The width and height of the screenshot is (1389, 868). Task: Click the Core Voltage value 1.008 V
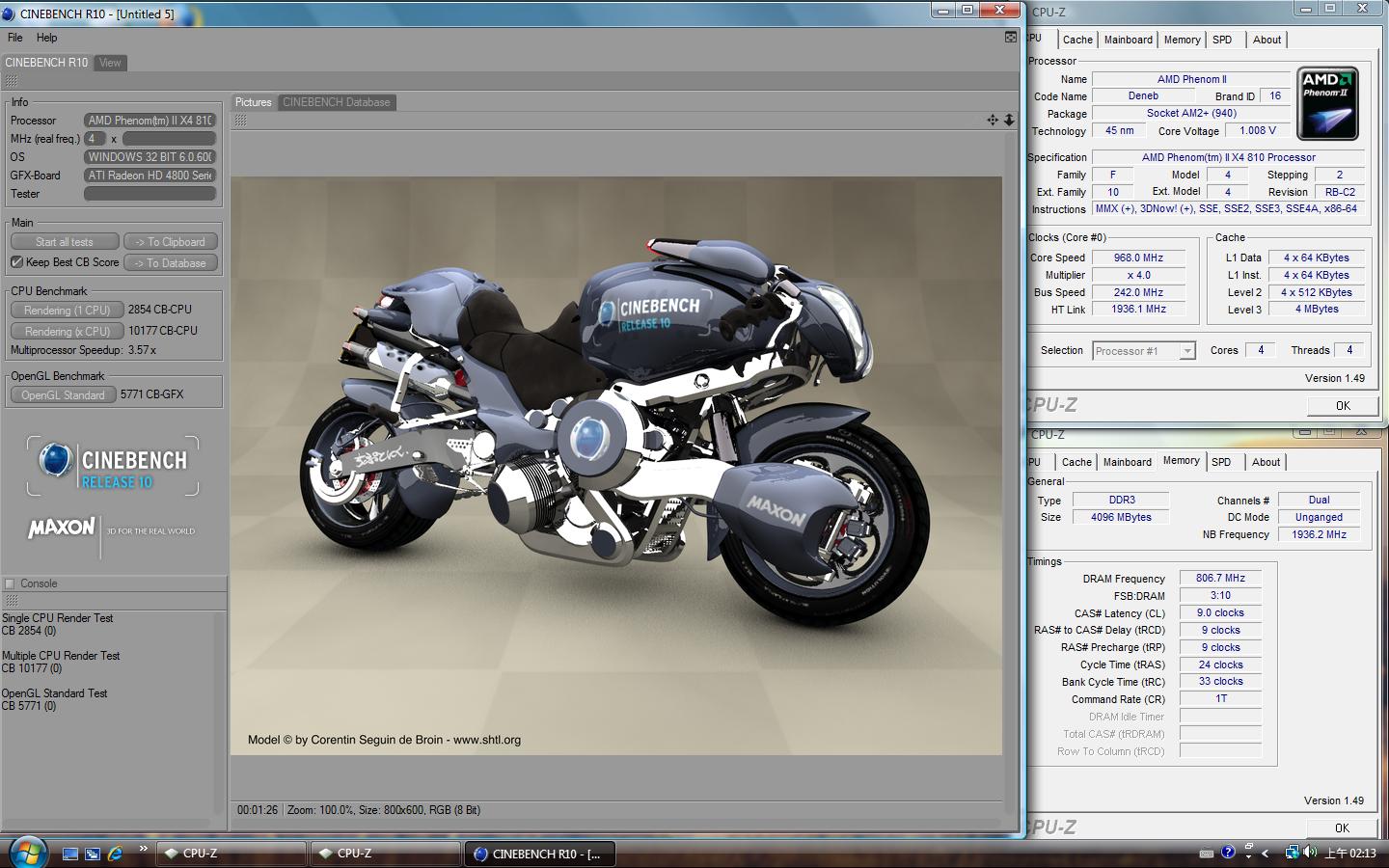(x=1258, y=130)
